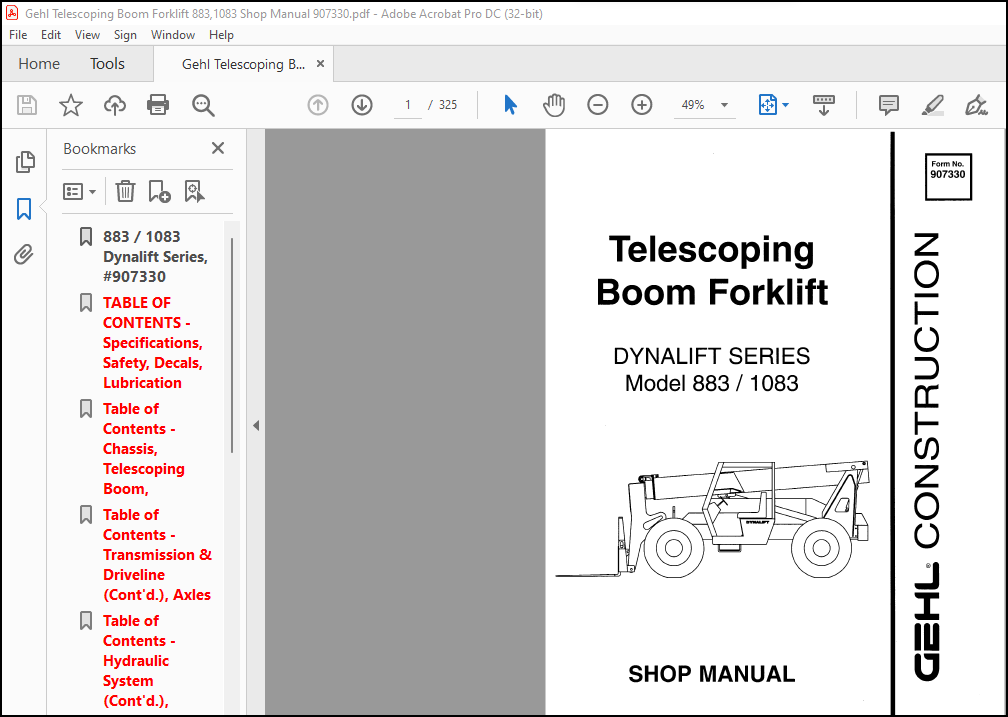The height and width of the screenshot is (717, 1008).
Task: Add a comment sticky note
Action: click(x=888, y=105)
